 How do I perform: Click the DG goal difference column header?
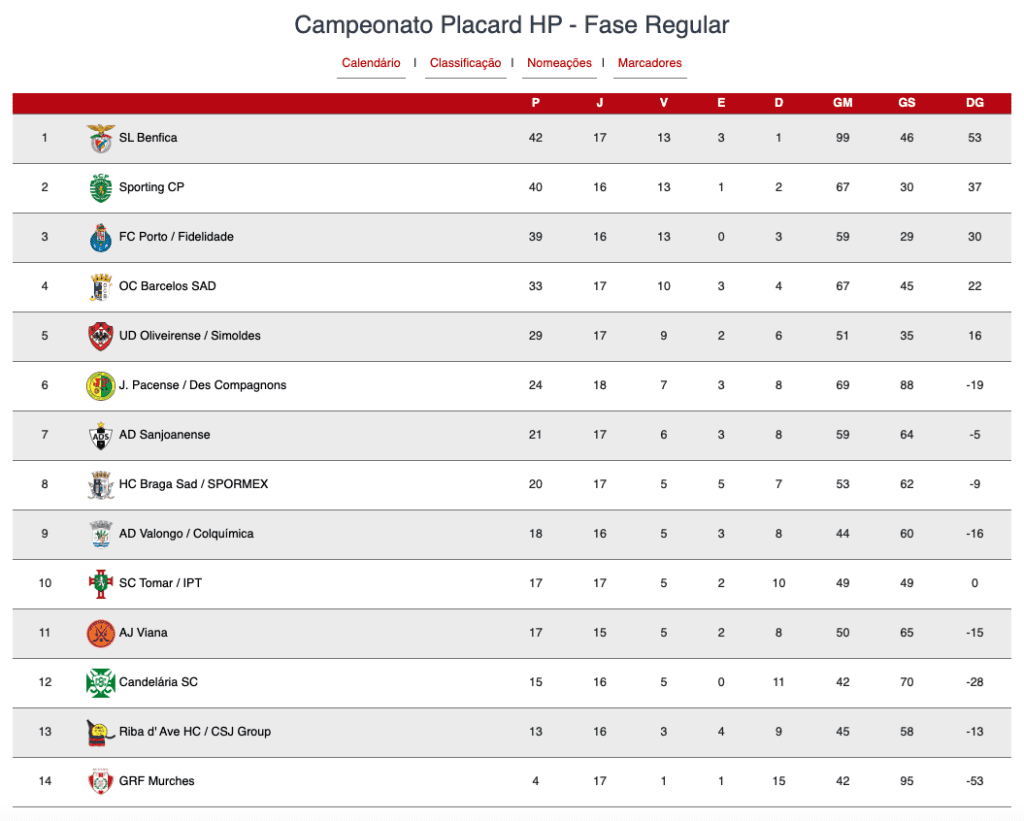[x=974, y=103]
